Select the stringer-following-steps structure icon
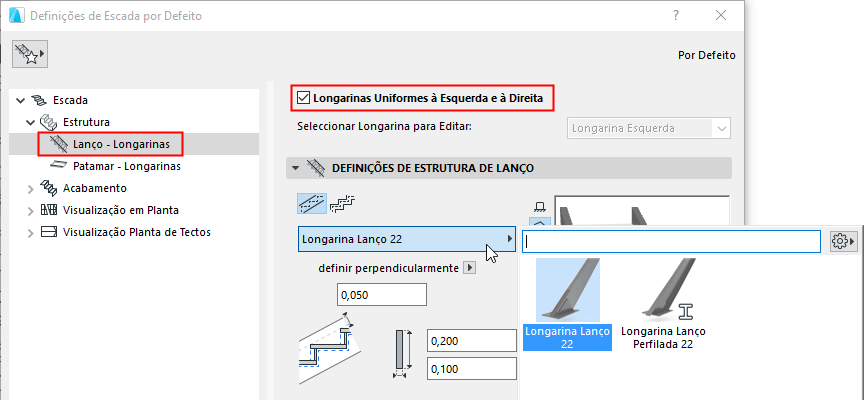This screenshot has width=864, height=400. (344, 203)
